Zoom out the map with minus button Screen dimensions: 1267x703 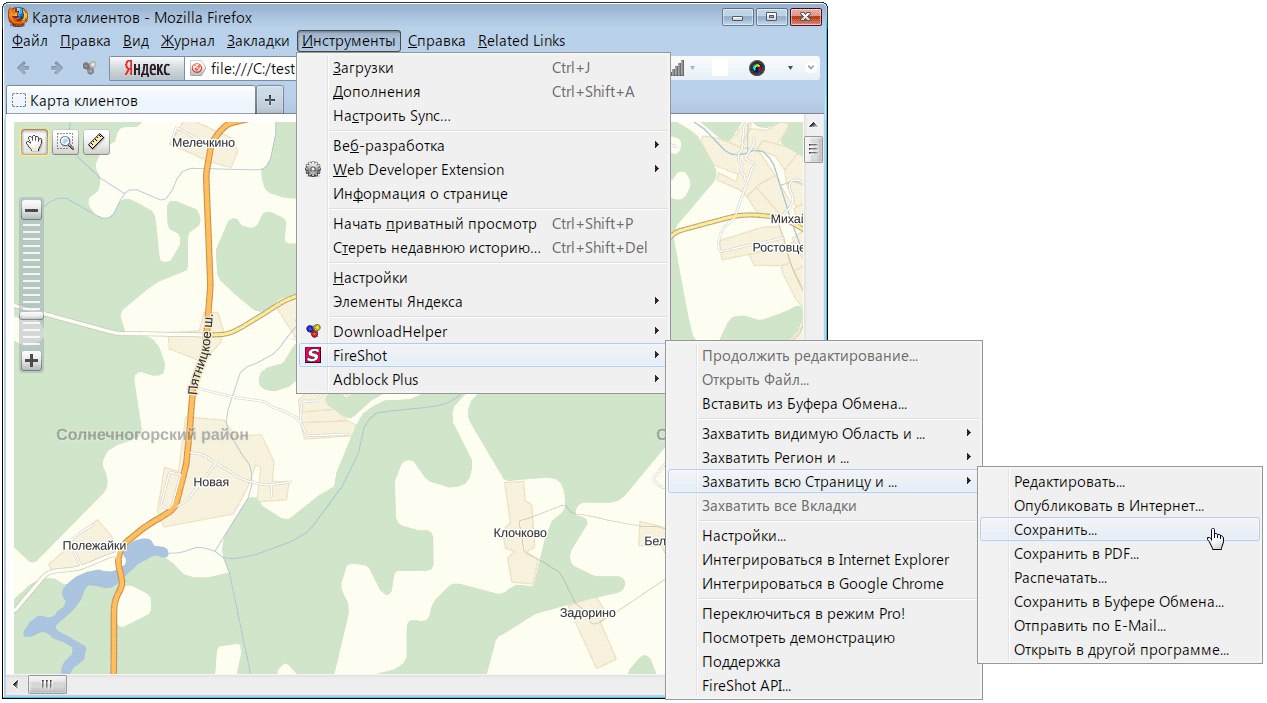pyautogui.click(x=31, y=210)
